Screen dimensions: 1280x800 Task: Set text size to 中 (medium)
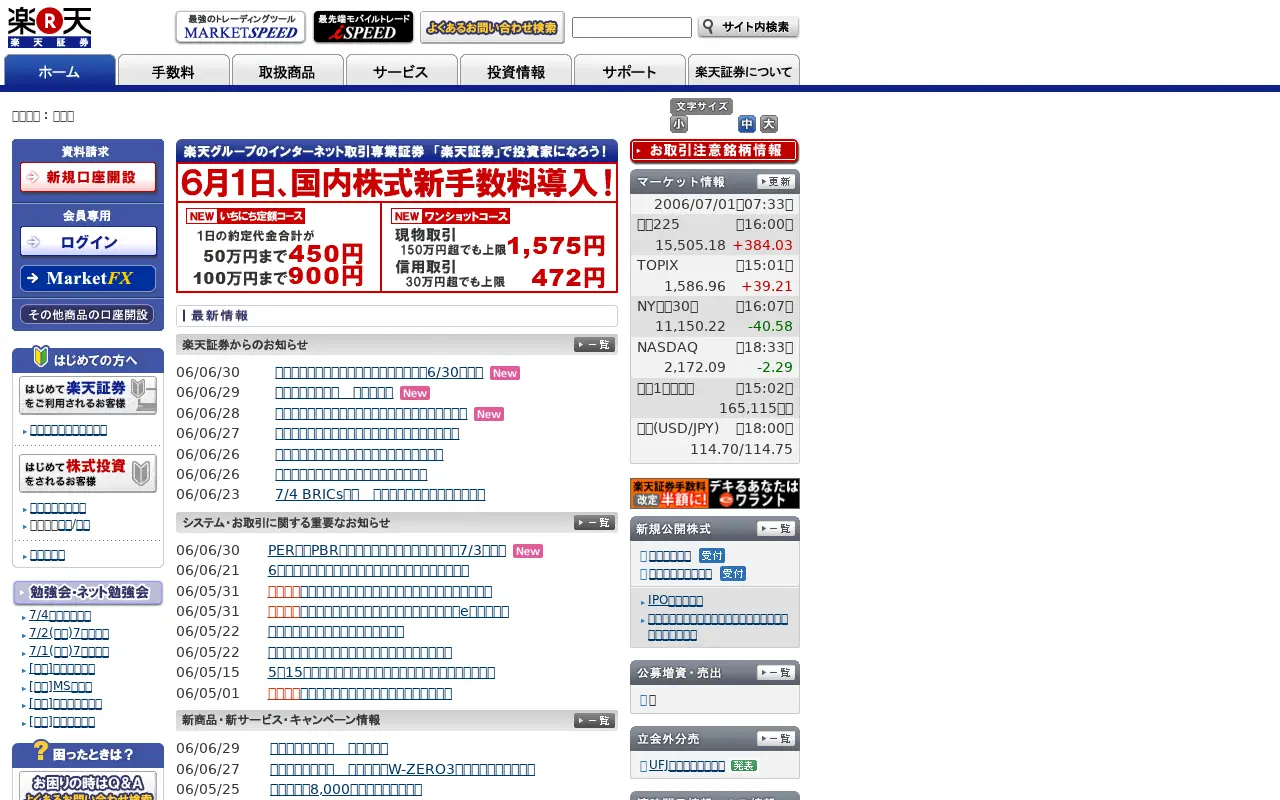click(747, 124)
